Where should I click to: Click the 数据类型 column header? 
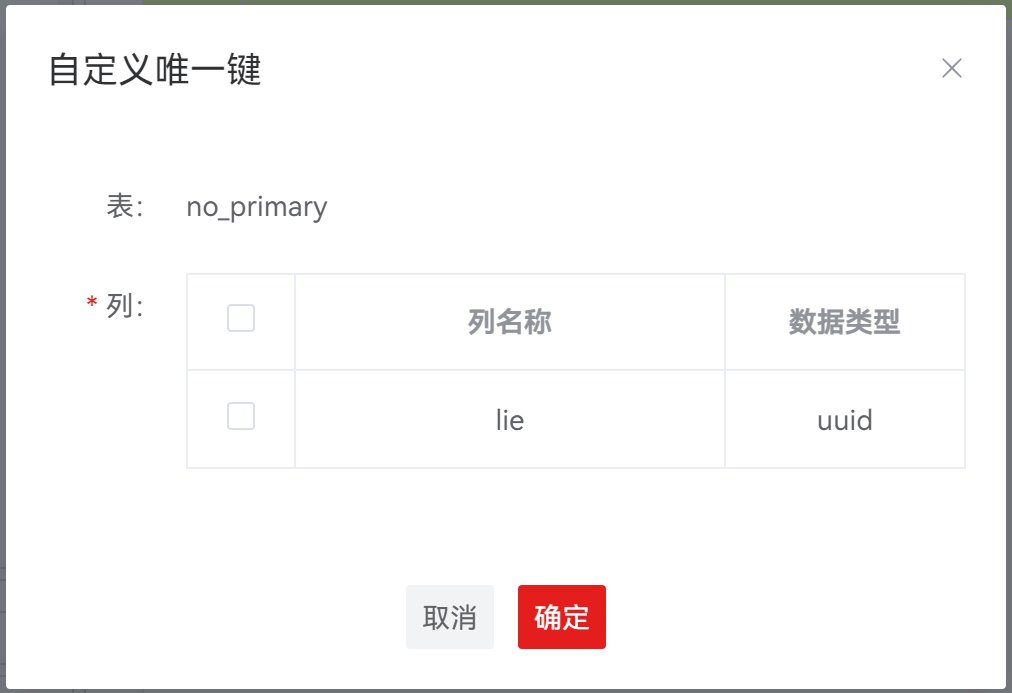(x=844, y=322)
